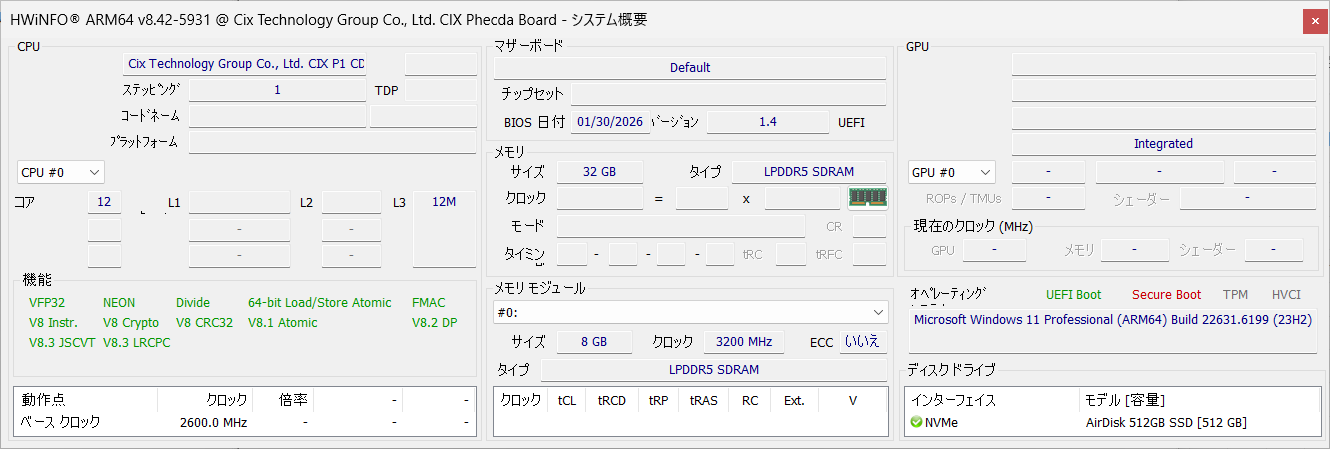
Task: Expand the GPU #0 selector dropdown
Action: click(x=952, y=172)
